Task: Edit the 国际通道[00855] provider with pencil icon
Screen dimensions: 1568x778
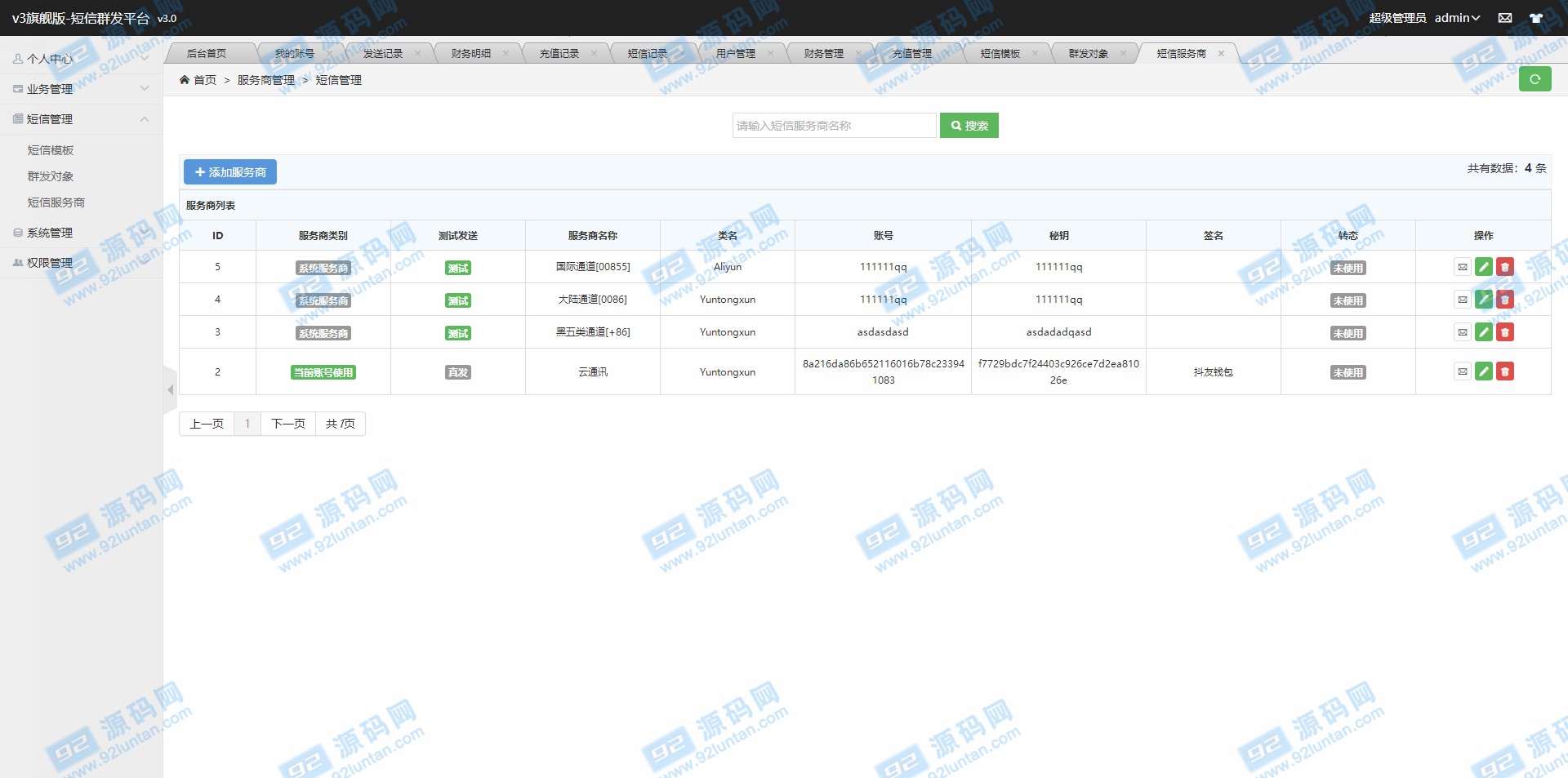Action: click(1484, 267)
